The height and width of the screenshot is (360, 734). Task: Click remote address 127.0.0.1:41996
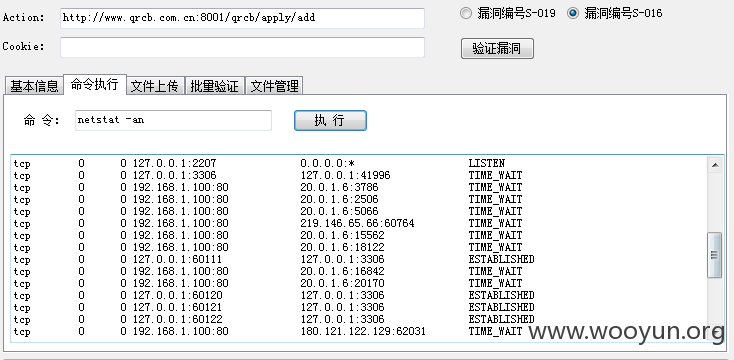(345, 176)
